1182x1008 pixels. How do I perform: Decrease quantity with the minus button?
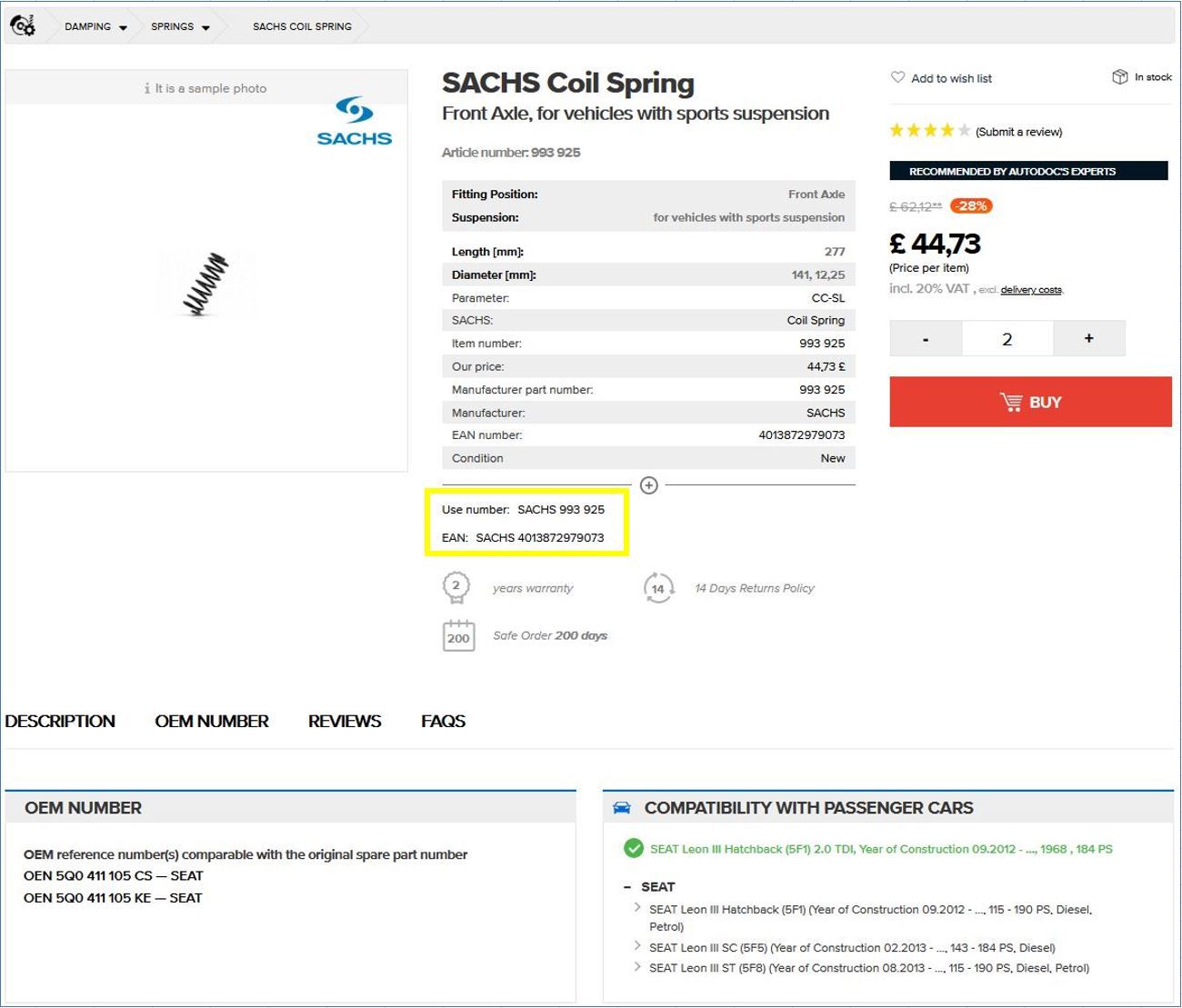(x=926, y=339)
